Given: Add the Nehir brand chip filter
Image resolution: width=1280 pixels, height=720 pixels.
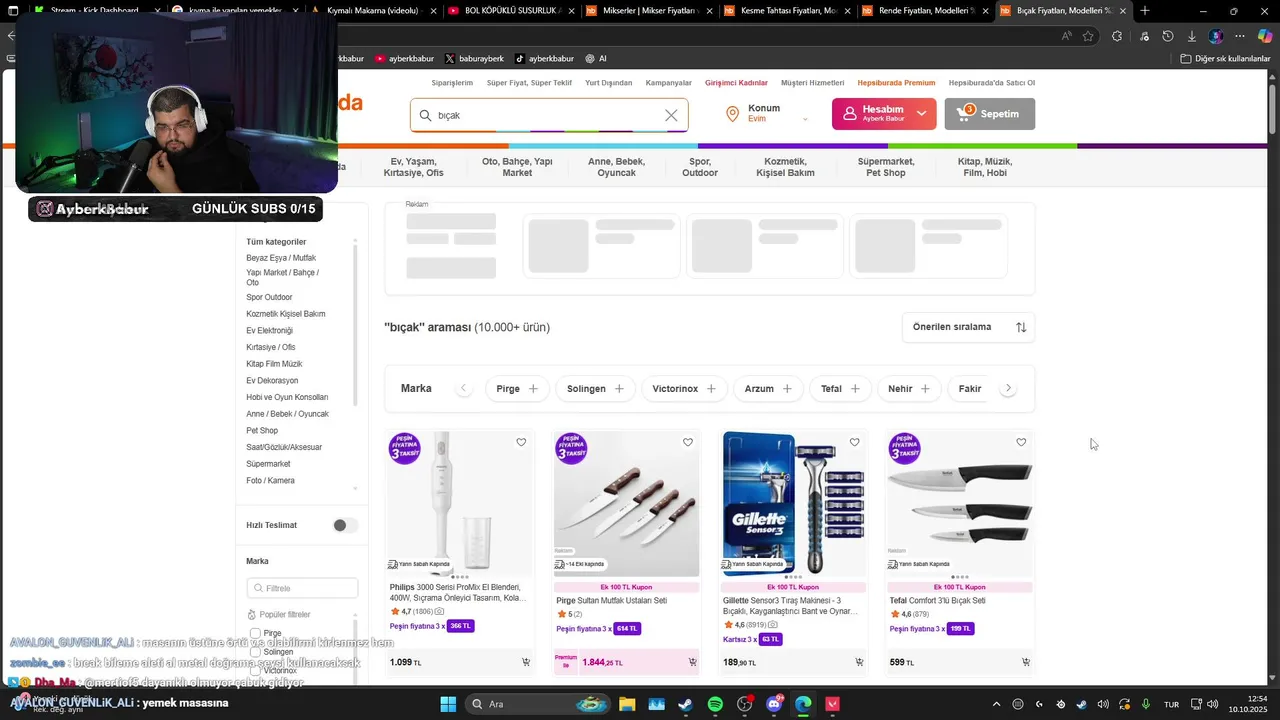Looking at the screenshot, I should pos(909,388).
